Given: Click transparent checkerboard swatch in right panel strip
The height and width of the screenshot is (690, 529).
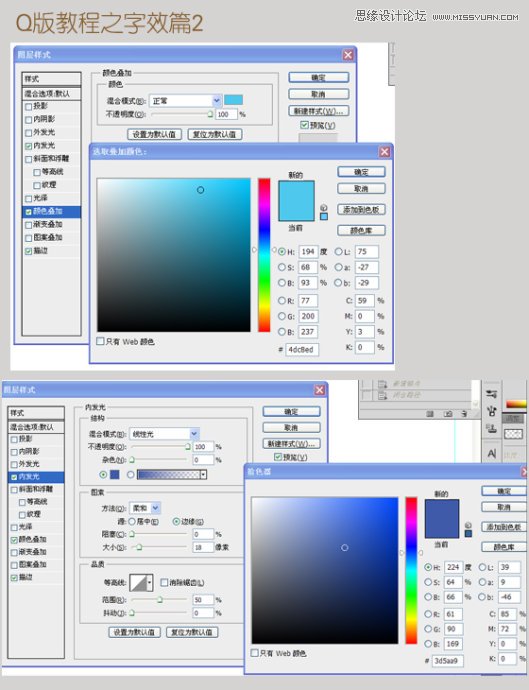Looking at the screenshot, I should [x=513, y=434].
